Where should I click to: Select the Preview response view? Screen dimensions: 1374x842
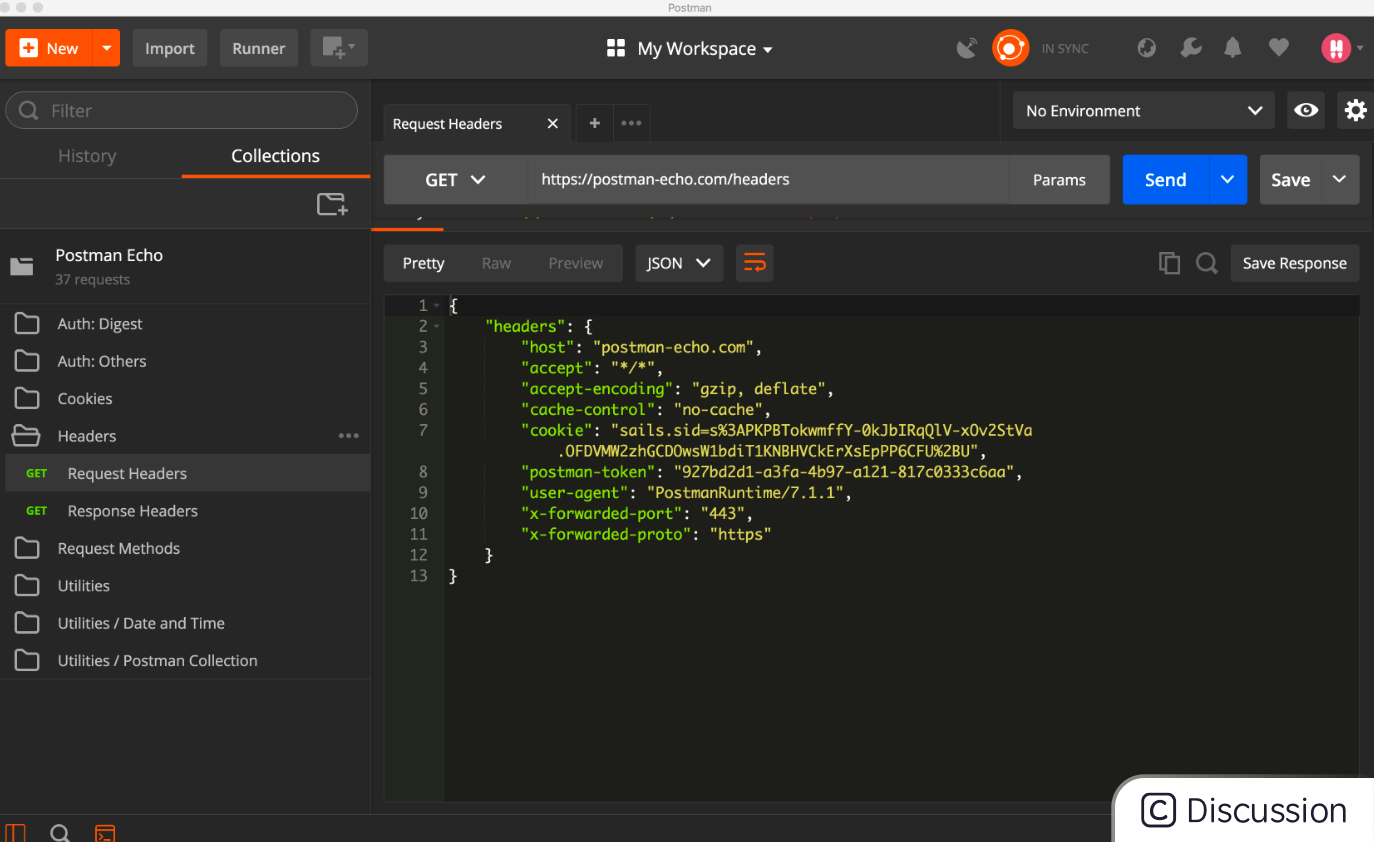(576, 263)
